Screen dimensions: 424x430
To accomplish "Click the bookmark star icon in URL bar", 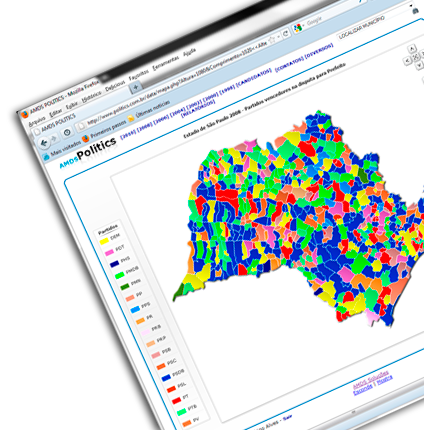I will tap(272, 40).
